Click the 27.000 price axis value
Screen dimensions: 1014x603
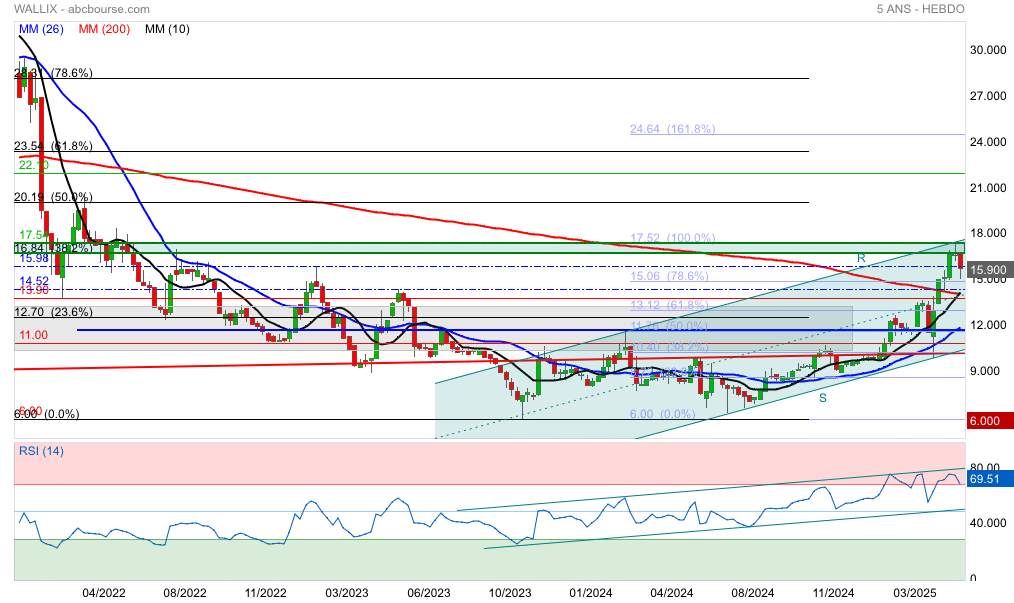tap(988, 96)
